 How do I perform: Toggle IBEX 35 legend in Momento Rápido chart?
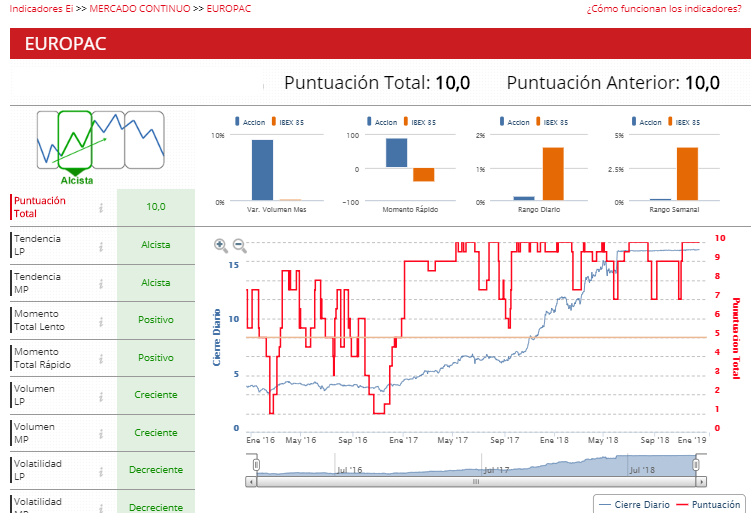(x=420, y=122)
